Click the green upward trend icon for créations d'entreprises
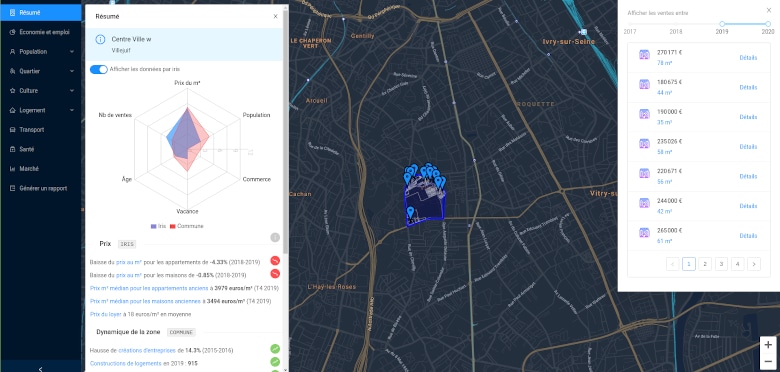This screenshot has width=780, height=372. pyautogui.click(x=275, y=350)
